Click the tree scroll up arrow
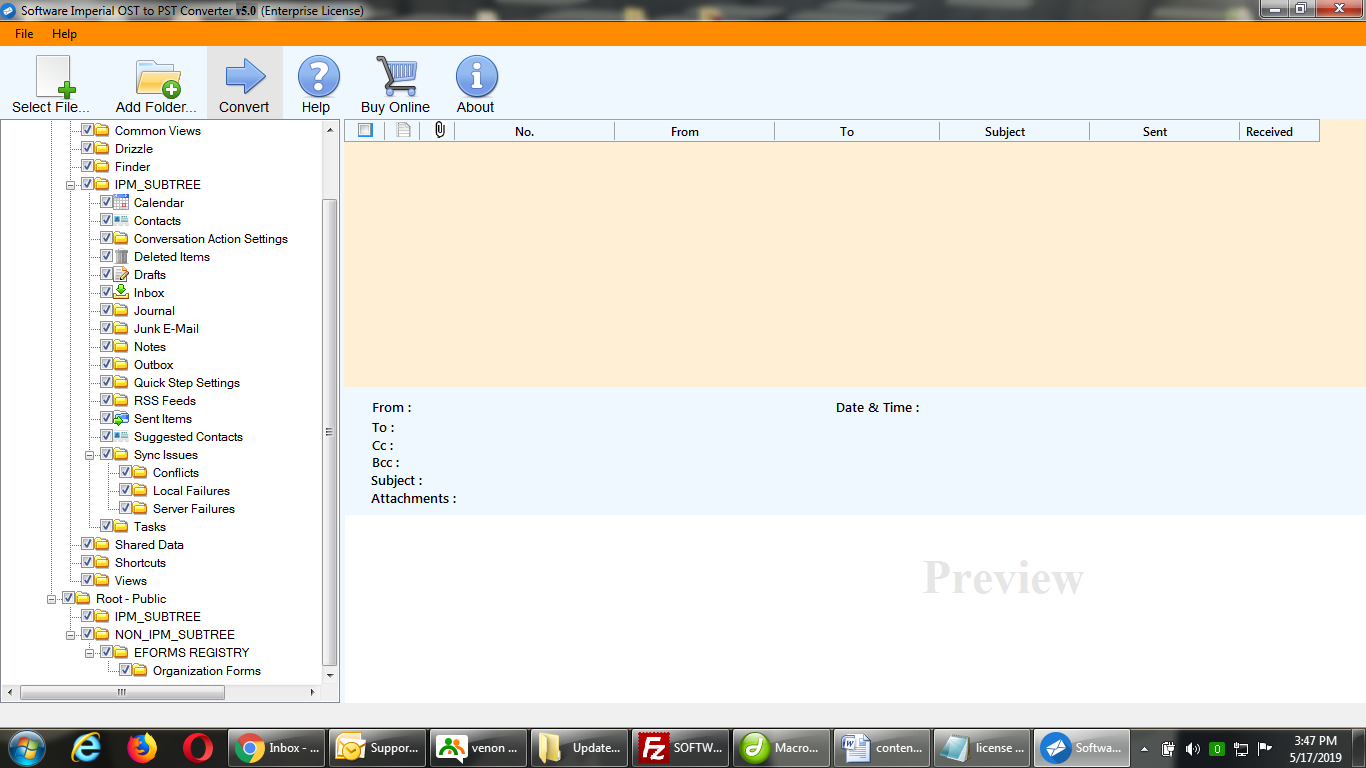Viewport: 1366px width, 768px height. tap(330, 130)
